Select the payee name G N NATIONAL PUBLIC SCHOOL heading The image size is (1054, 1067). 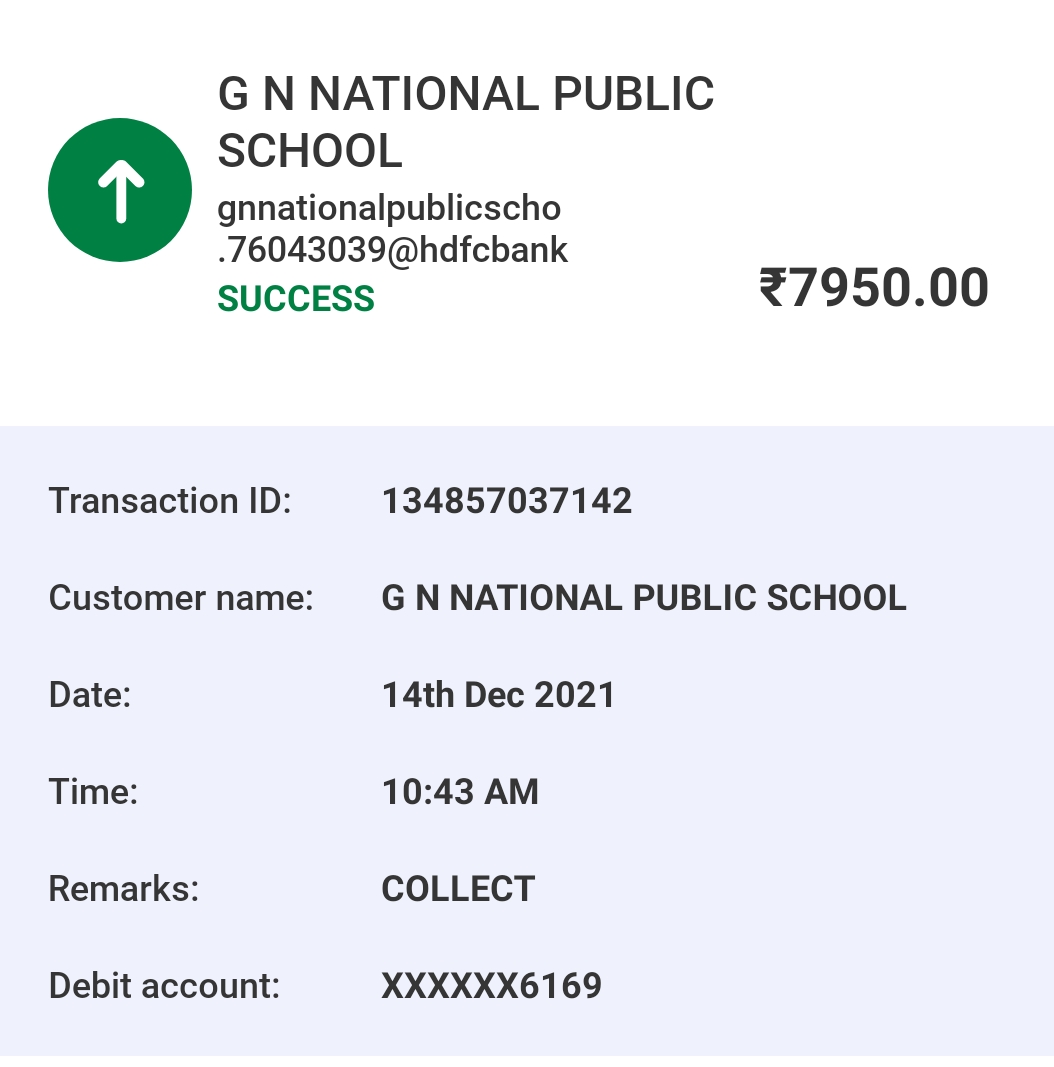coord(465,122)
